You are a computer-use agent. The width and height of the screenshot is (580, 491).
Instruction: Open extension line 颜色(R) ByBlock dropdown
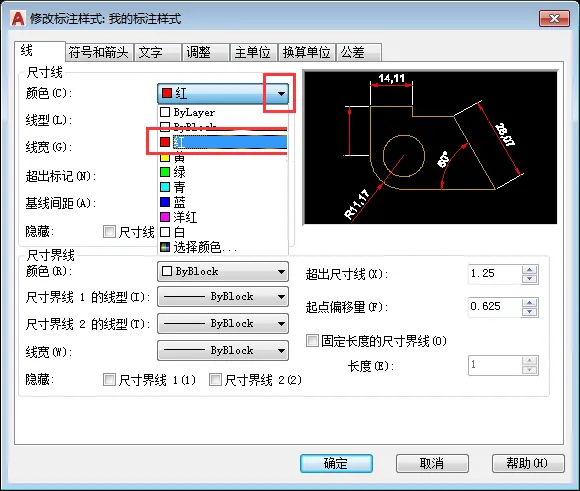coord(223,272)
